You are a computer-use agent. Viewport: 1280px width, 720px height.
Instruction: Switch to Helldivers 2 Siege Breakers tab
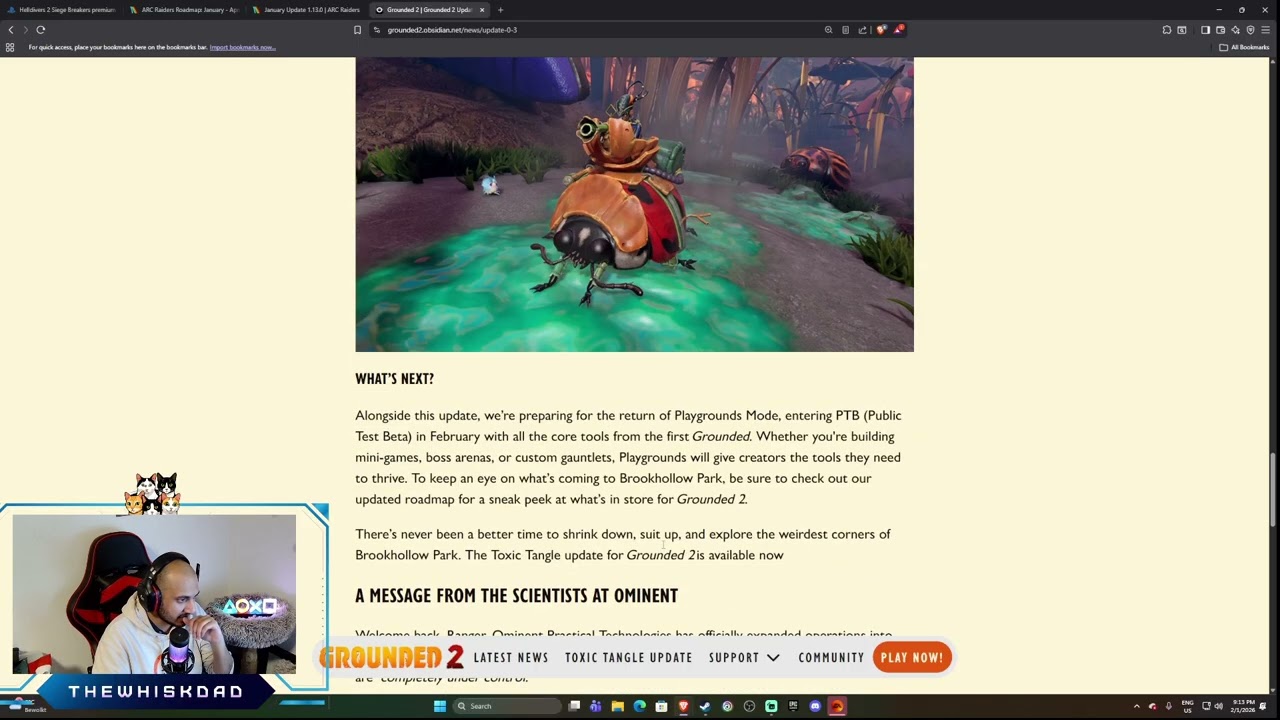coord(61,10)
